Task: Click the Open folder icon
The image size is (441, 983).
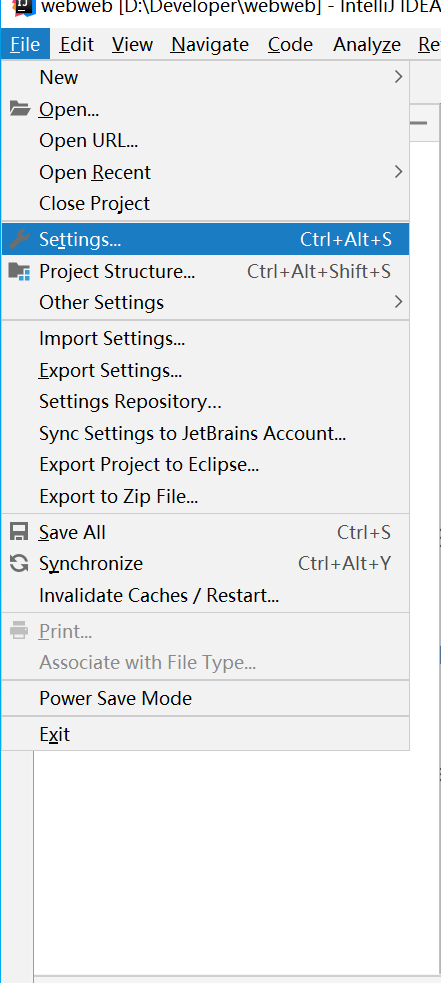Action: pyautogui.click(x=19, y=109)
